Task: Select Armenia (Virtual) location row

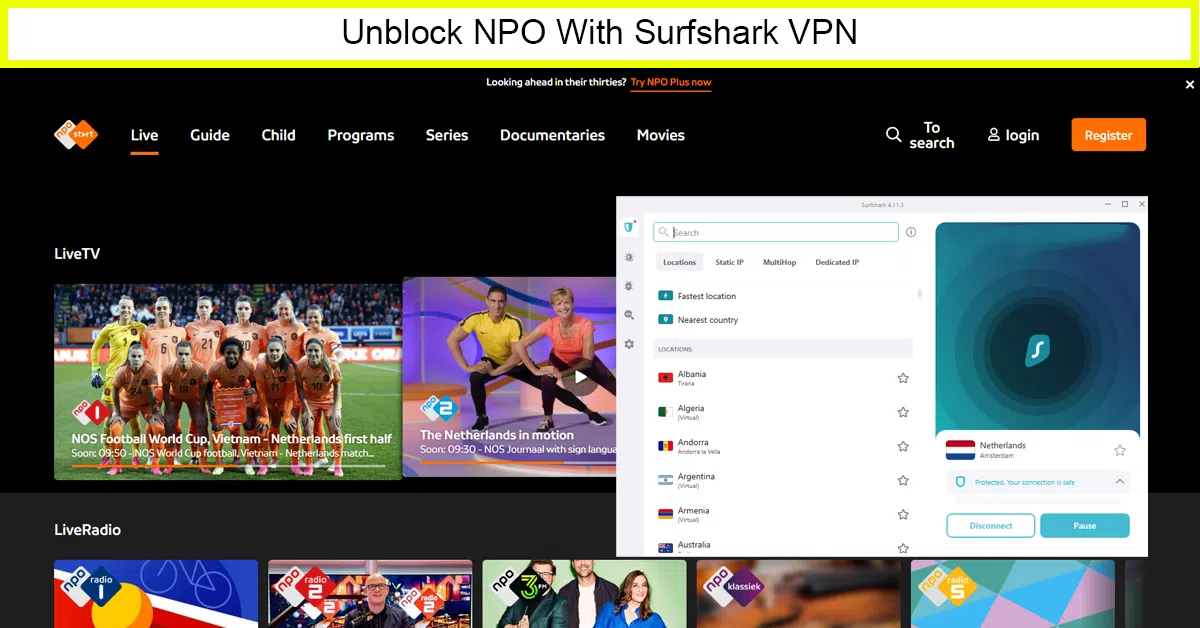Action: point(783,514)
